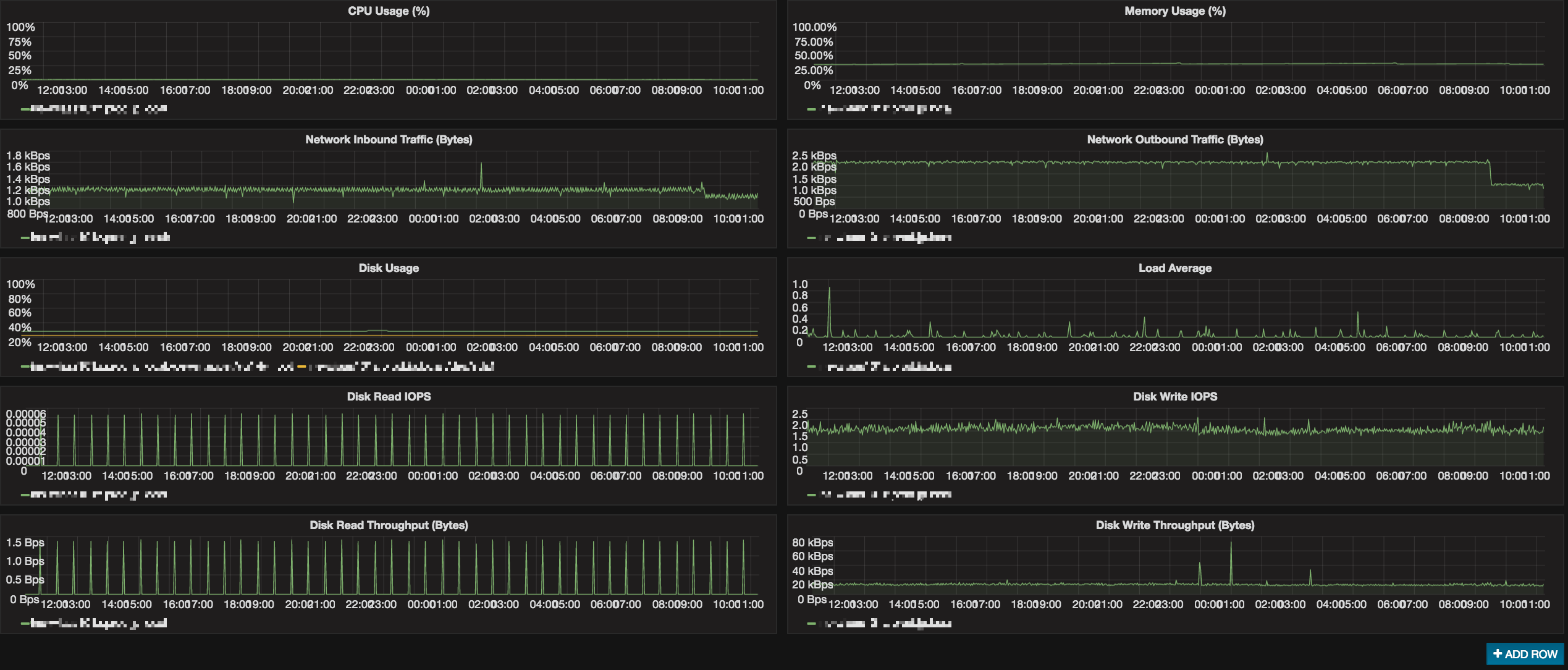Open the Load Average panel title menu
Image resolution: width=1568 pixels, height=670 pixels.
pos(1174,268)
